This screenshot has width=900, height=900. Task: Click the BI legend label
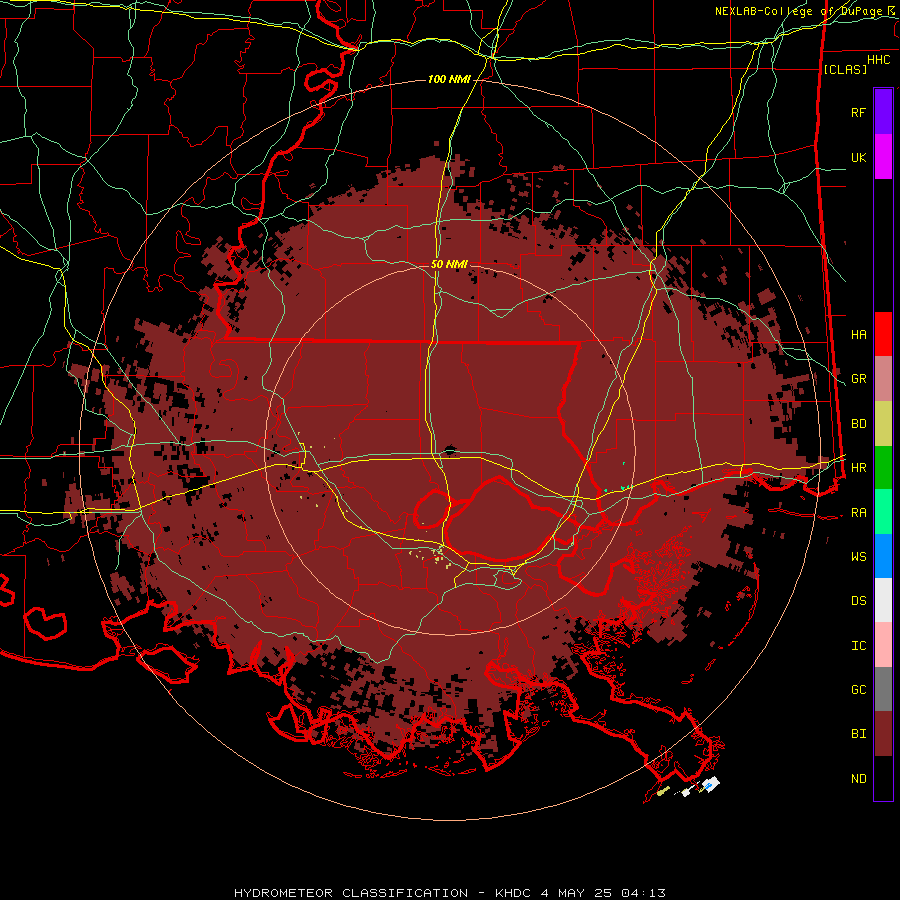point(858,734)
